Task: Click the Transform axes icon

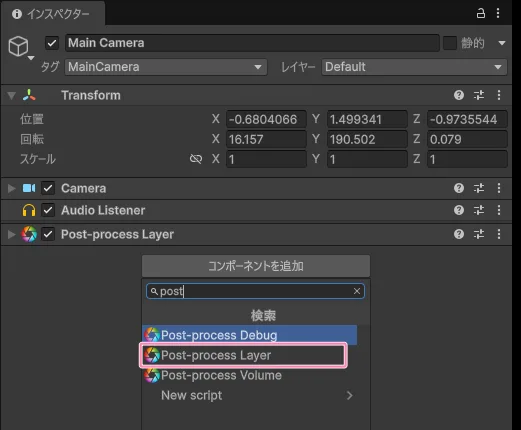Action: 29,95
